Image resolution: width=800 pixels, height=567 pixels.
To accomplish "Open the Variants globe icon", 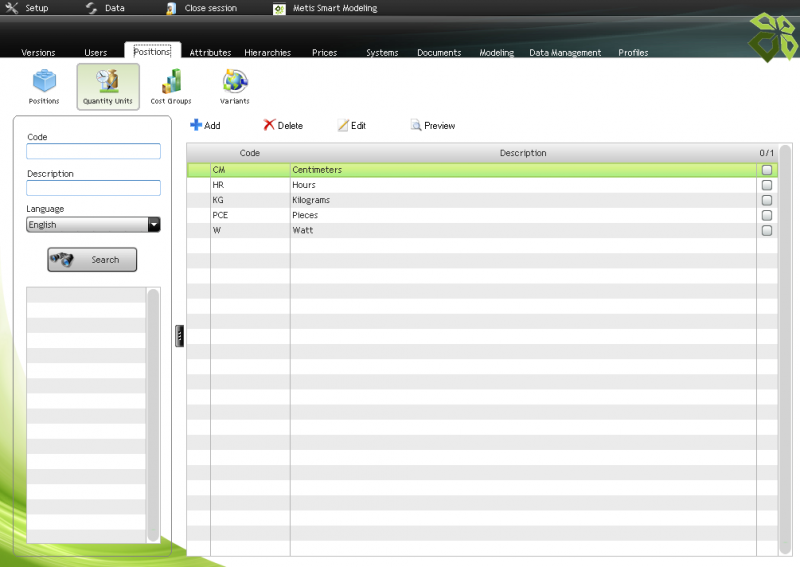I will click(235, 82).
